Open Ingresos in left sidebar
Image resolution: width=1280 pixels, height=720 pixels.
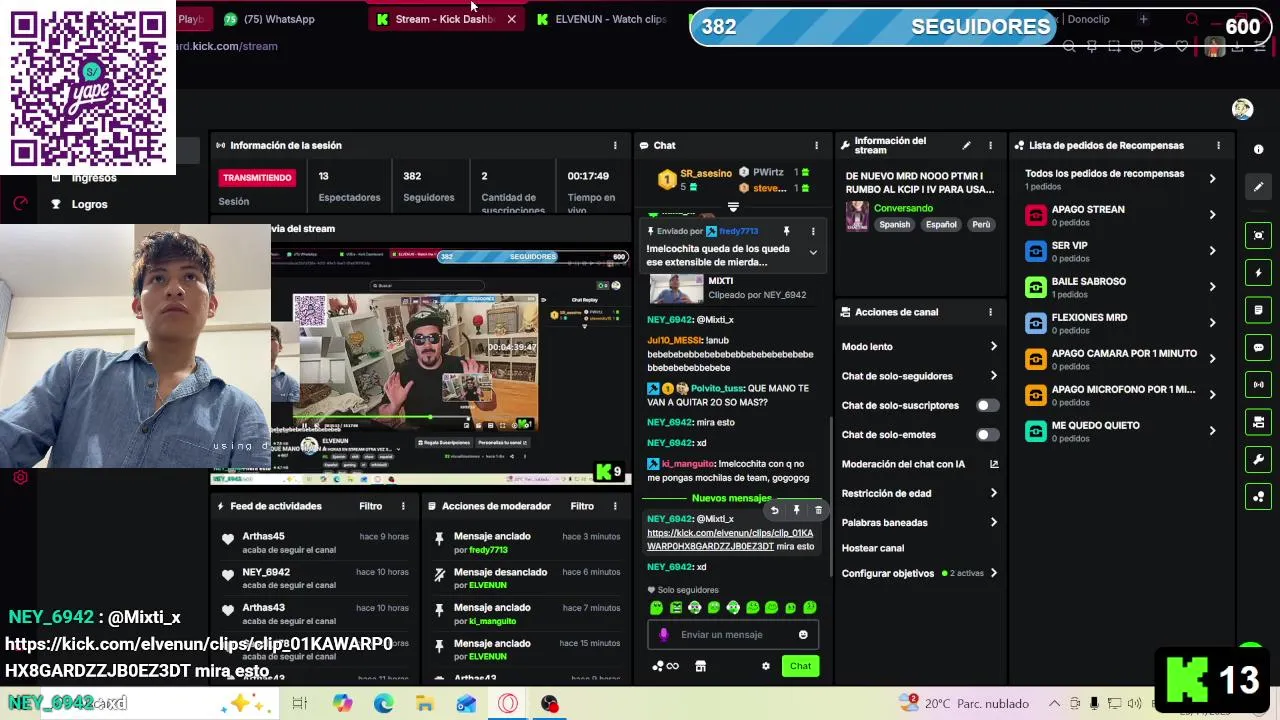tap(94, 177)
